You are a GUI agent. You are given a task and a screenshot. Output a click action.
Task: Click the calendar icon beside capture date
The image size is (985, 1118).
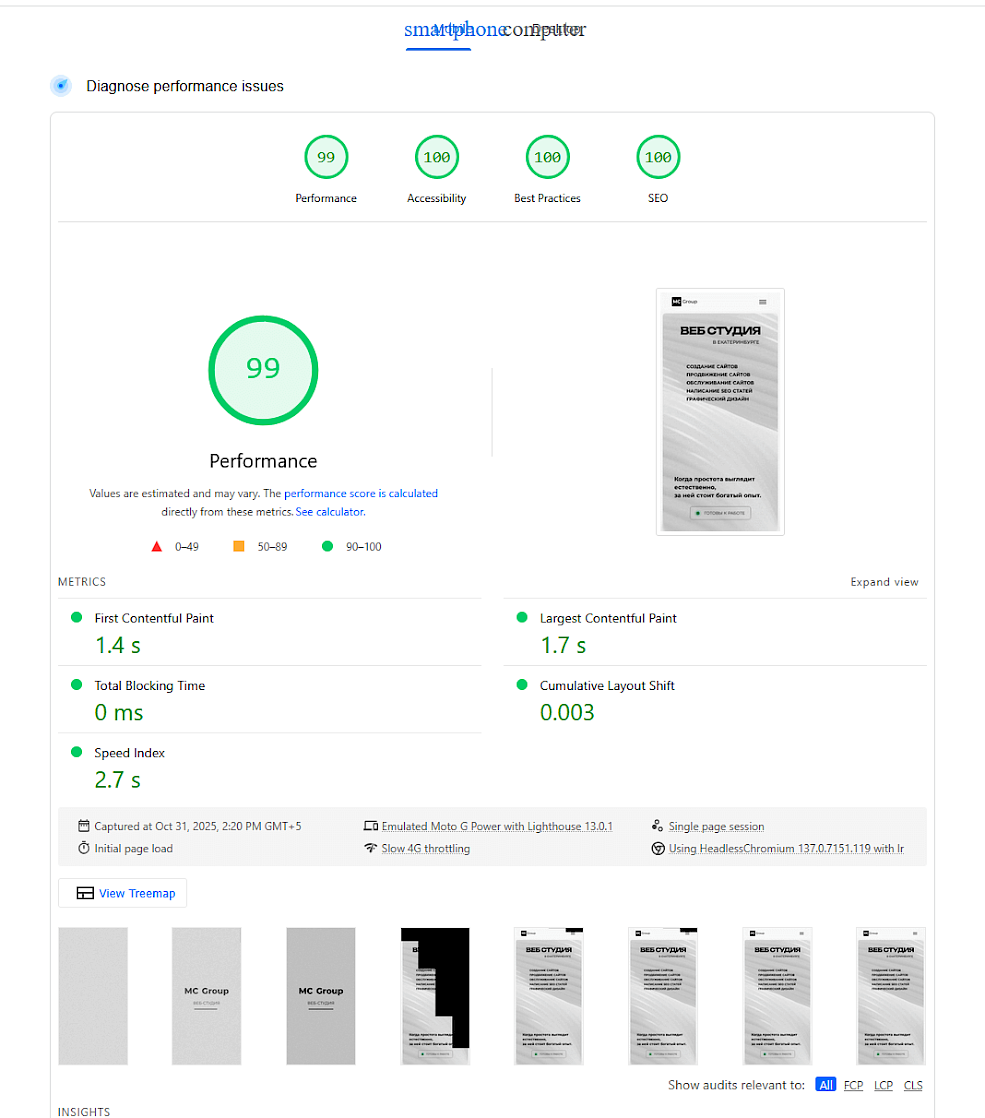[x=84, y=826]
